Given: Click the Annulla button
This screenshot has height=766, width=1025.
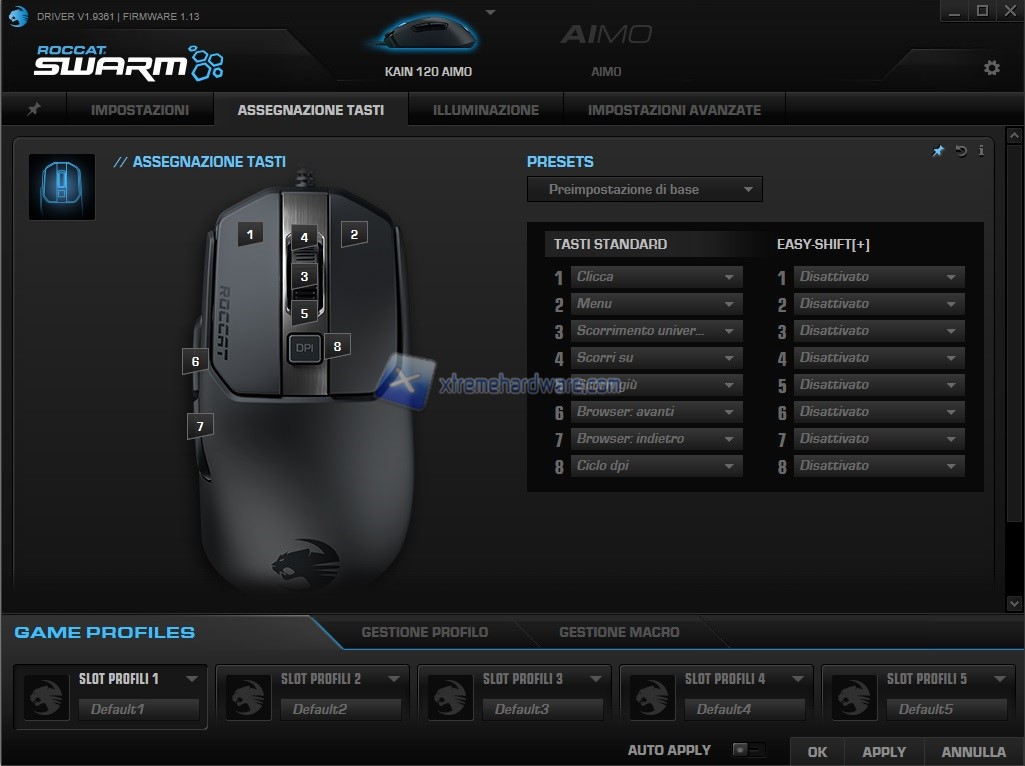Looking at the screenshot, I should point(973,752).
